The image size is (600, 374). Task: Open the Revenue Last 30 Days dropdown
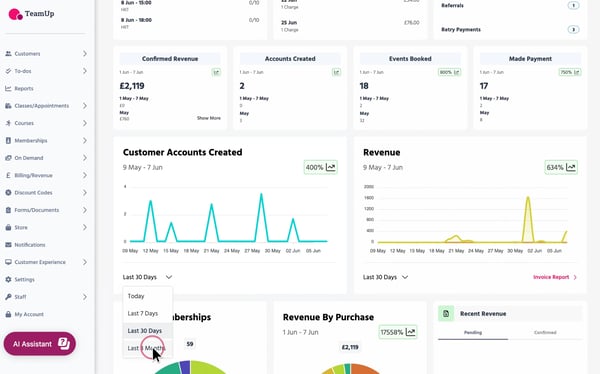click(x=385, y=277)
